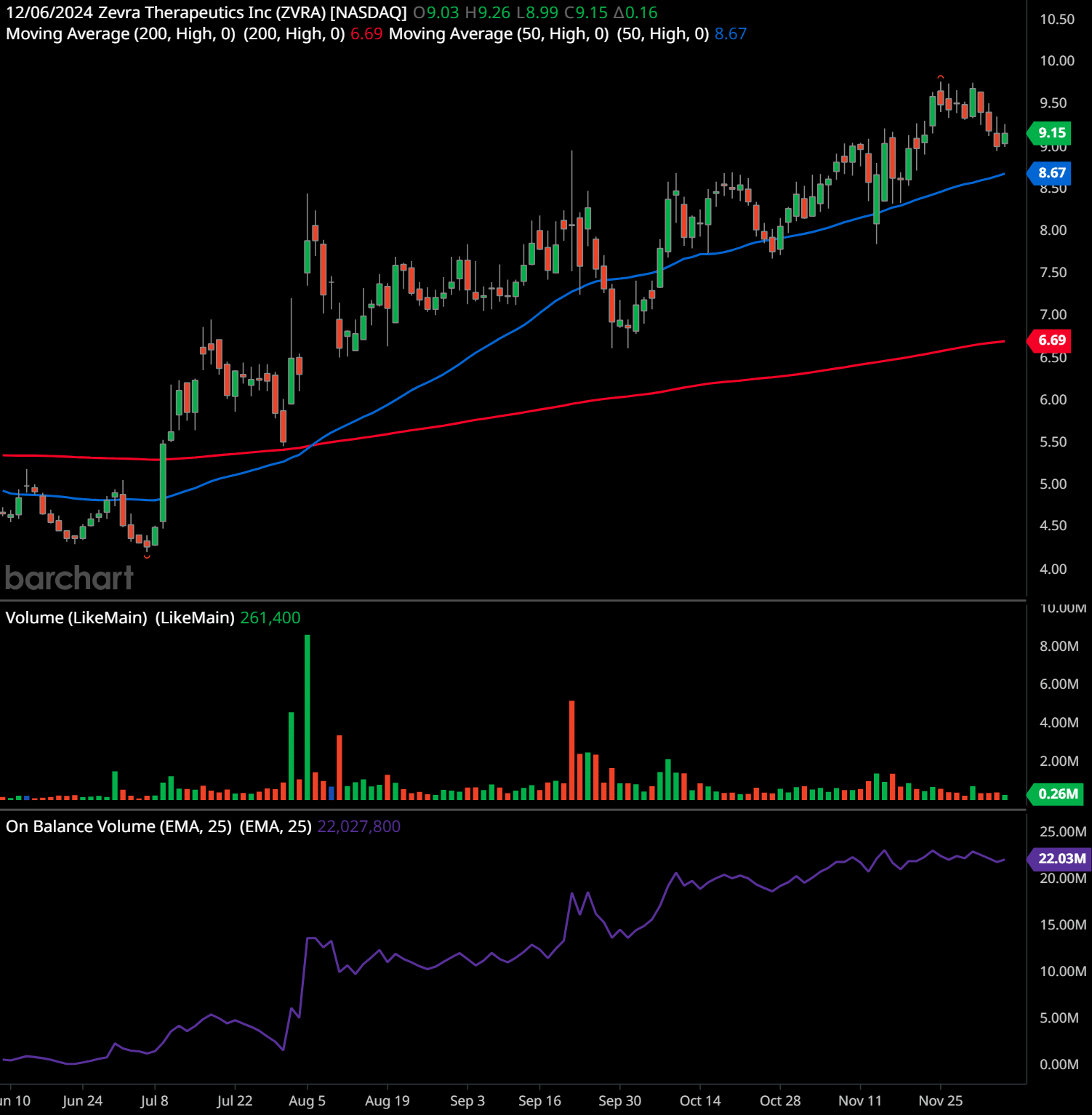Click the purple 22.03M OBV axis tag
Screen dimensions: 1092x1115
1061,858
